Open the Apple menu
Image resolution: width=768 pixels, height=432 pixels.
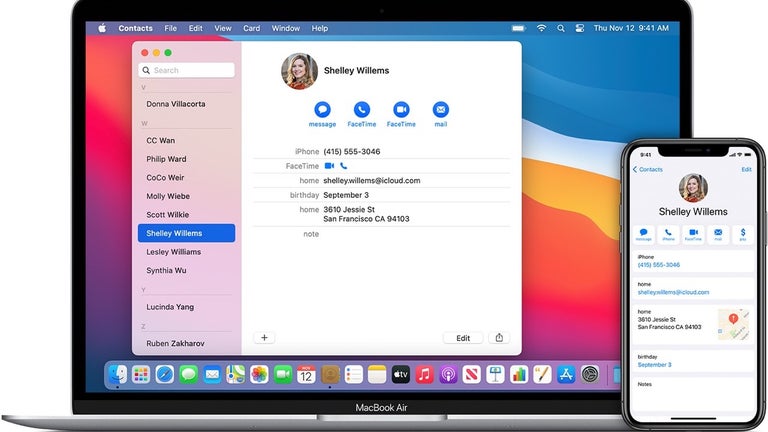click(101, 28)
